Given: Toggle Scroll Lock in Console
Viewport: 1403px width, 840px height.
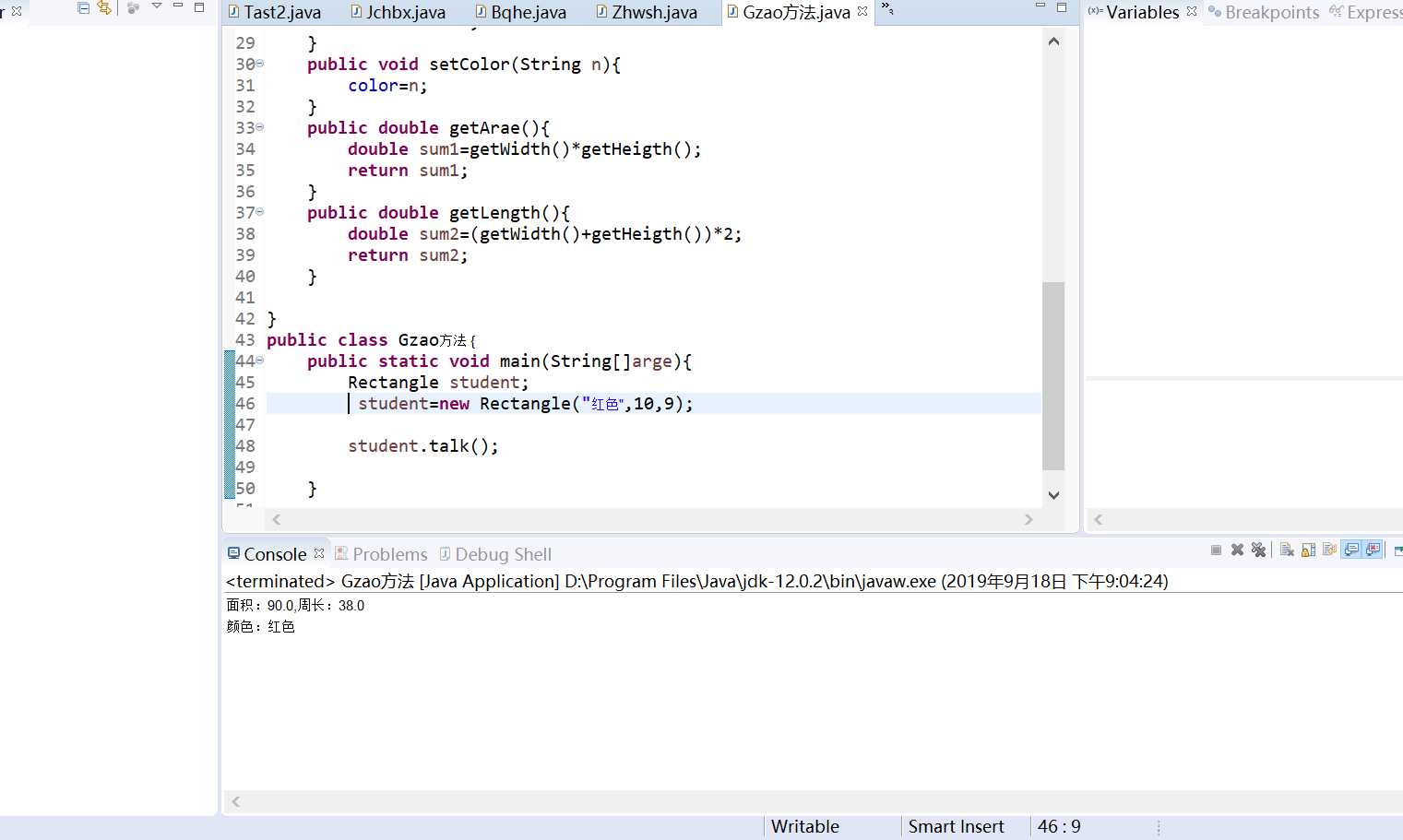Looking at the screenshot, I should (x=1308, y=550).
